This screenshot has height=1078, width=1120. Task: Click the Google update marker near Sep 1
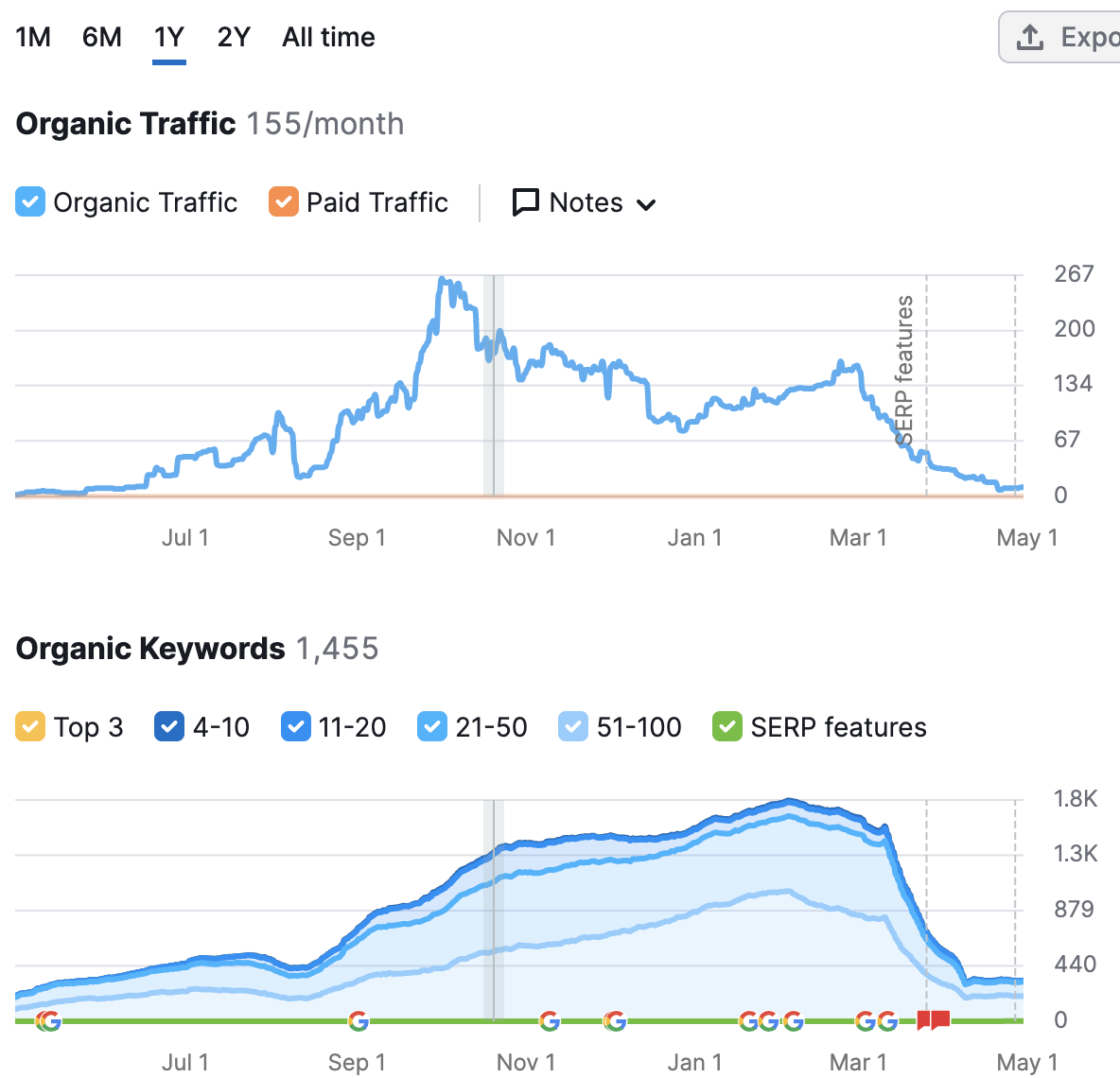click(x=358, y=1020)
